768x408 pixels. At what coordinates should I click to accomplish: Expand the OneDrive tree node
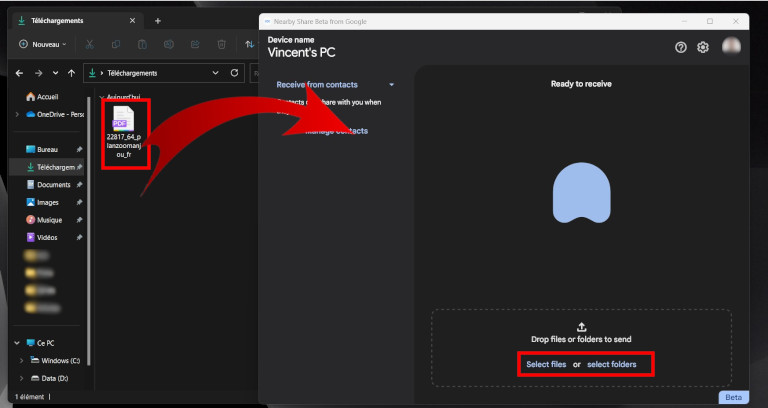[x=17, y=114]
